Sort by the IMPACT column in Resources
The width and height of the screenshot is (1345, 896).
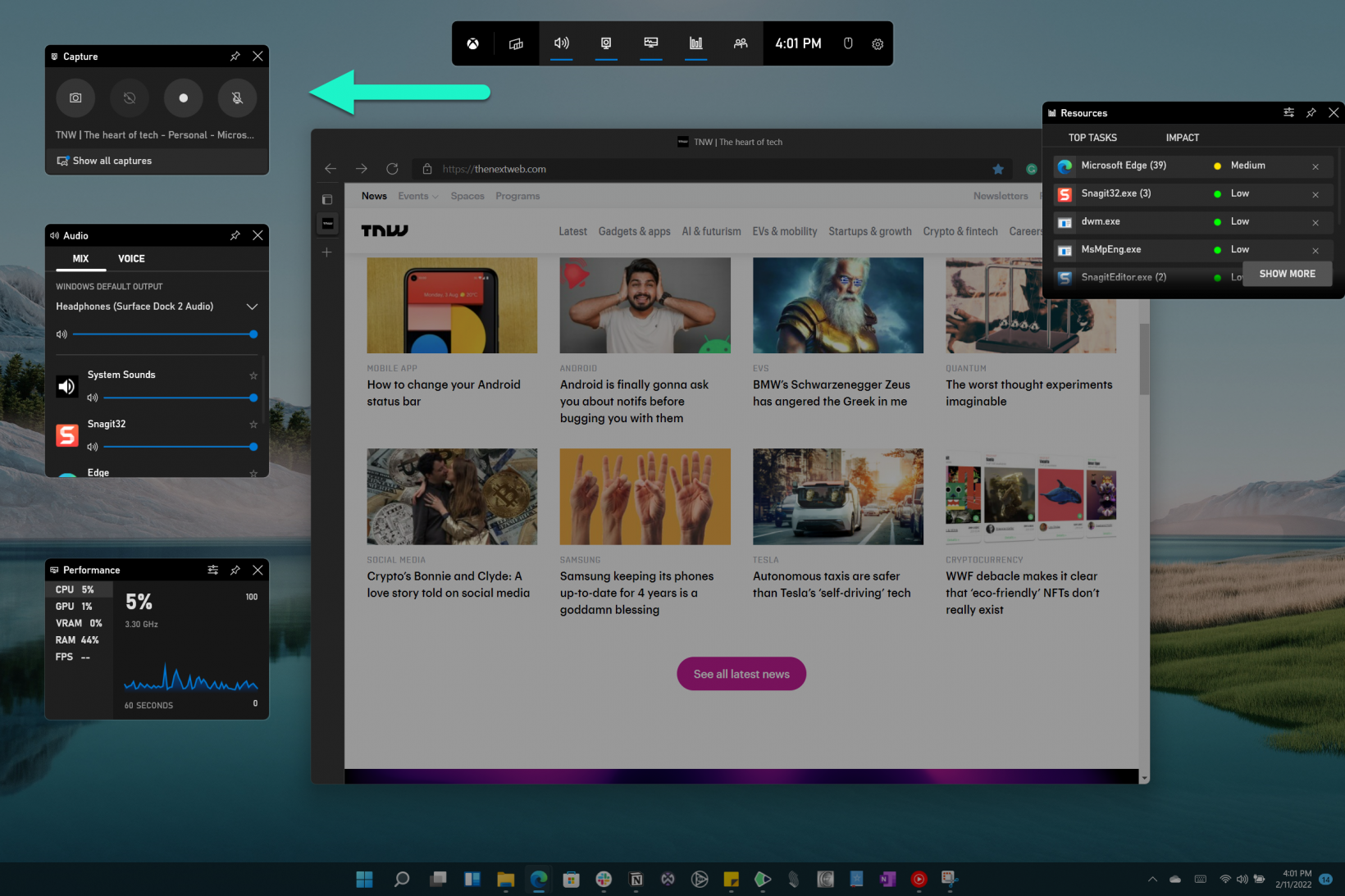[1183, 138]
